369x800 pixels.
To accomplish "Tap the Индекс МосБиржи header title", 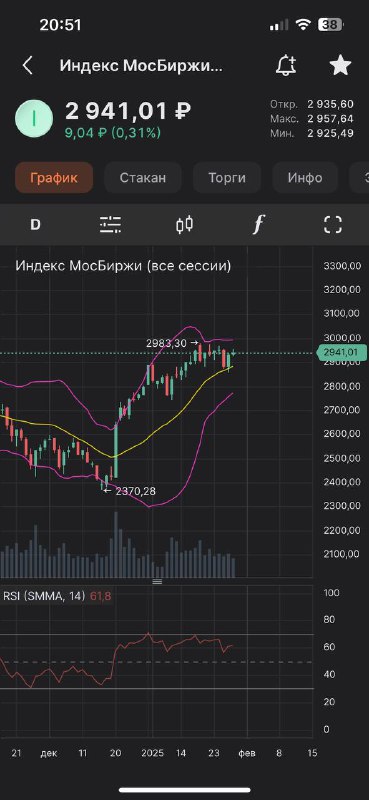I will click(141, 65).
